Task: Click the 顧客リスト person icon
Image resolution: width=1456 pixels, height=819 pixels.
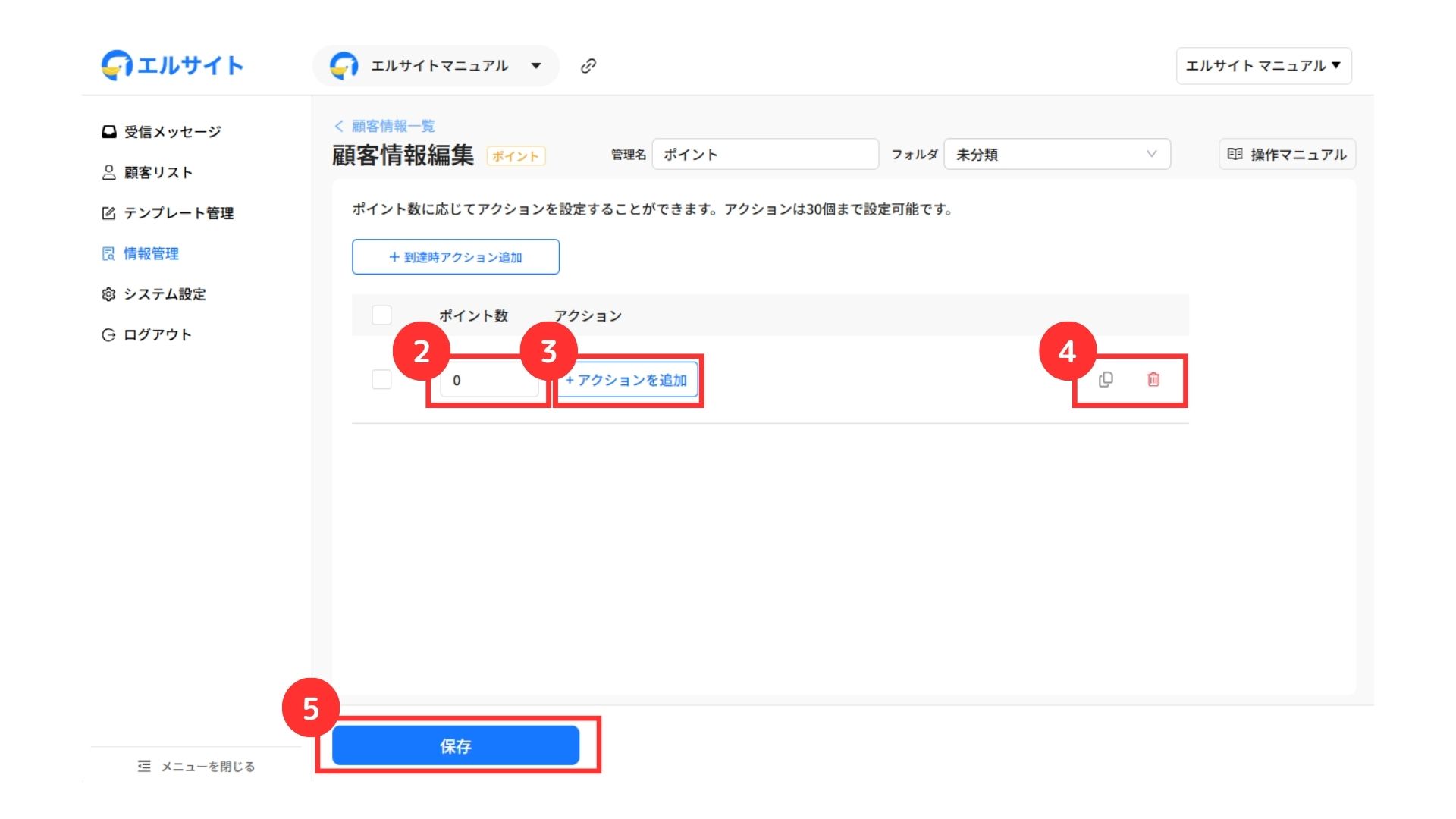Action: point(108,172)
